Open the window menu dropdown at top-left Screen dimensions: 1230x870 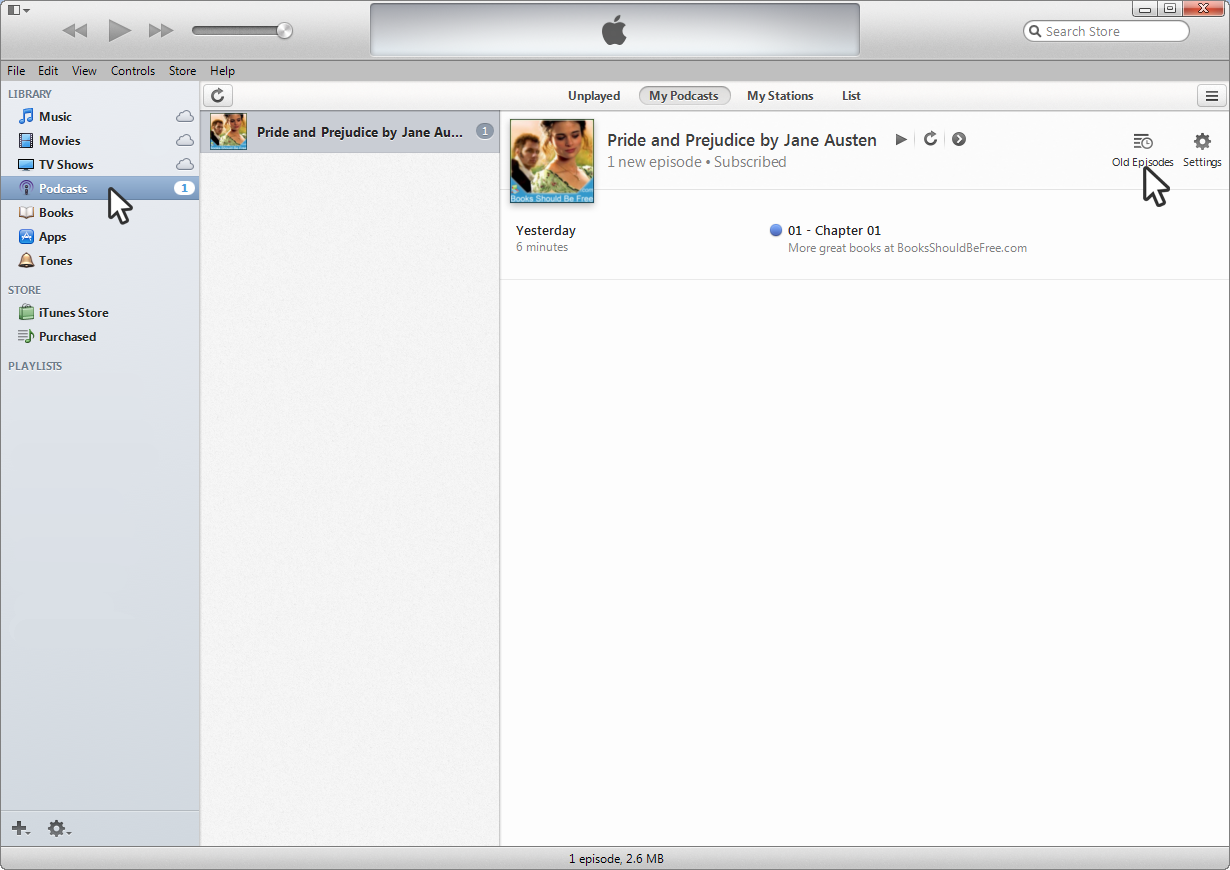point(18,10)
